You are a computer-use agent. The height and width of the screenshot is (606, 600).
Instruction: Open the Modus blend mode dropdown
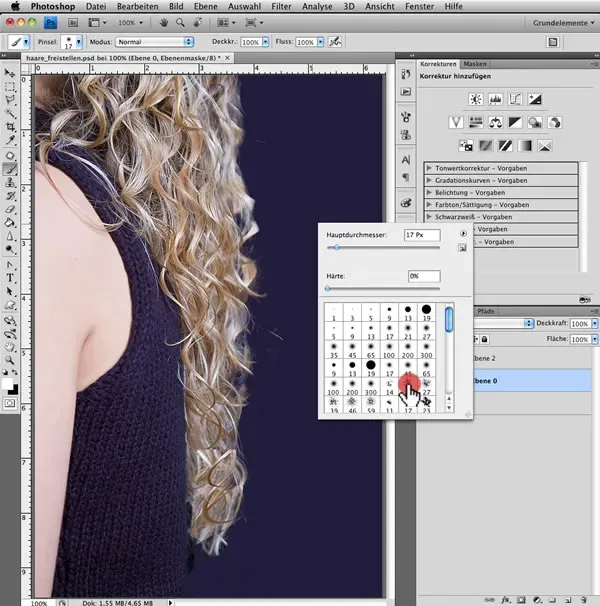(x=154, y=42)
